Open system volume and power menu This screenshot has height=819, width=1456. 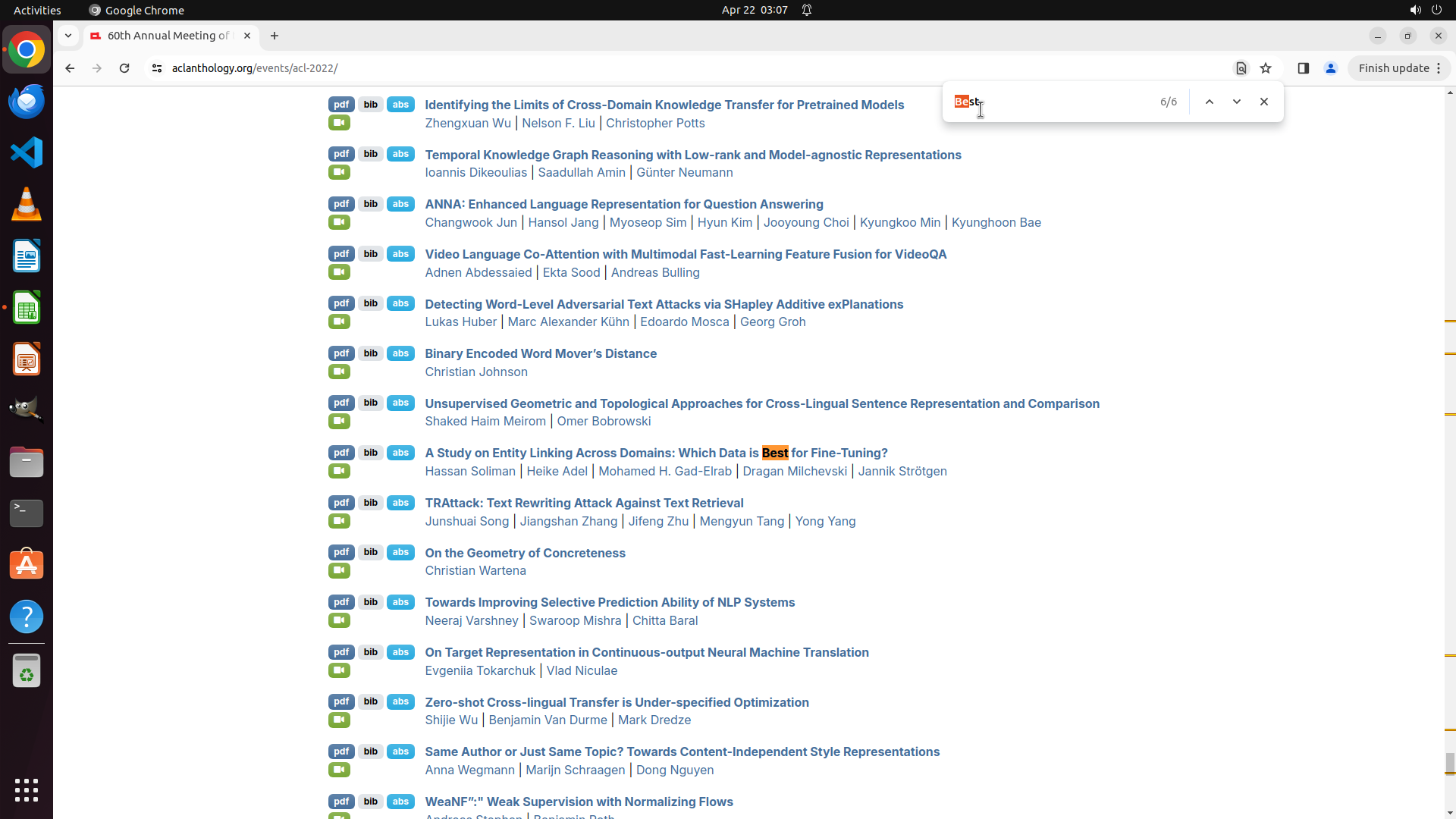(x=1425, y=10)
